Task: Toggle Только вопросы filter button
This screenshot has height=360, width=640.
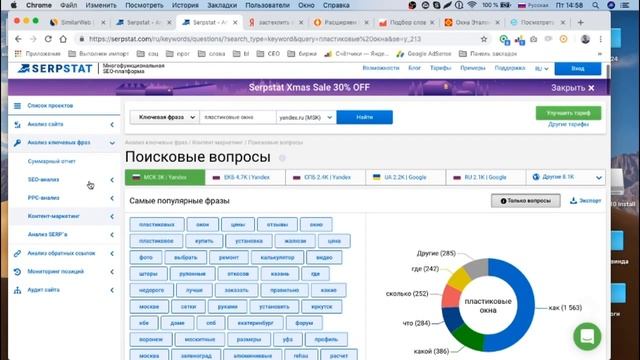Action: (x=526, y=201)
